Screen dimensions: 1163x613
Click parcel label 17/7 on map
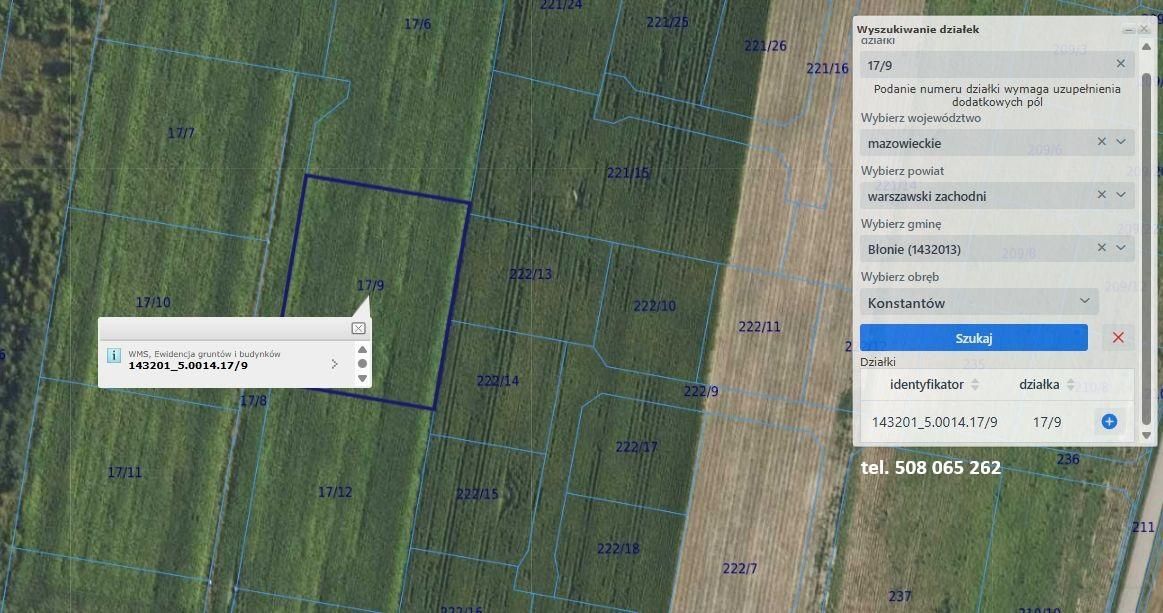pyautogui.click(x=181, y=133)
